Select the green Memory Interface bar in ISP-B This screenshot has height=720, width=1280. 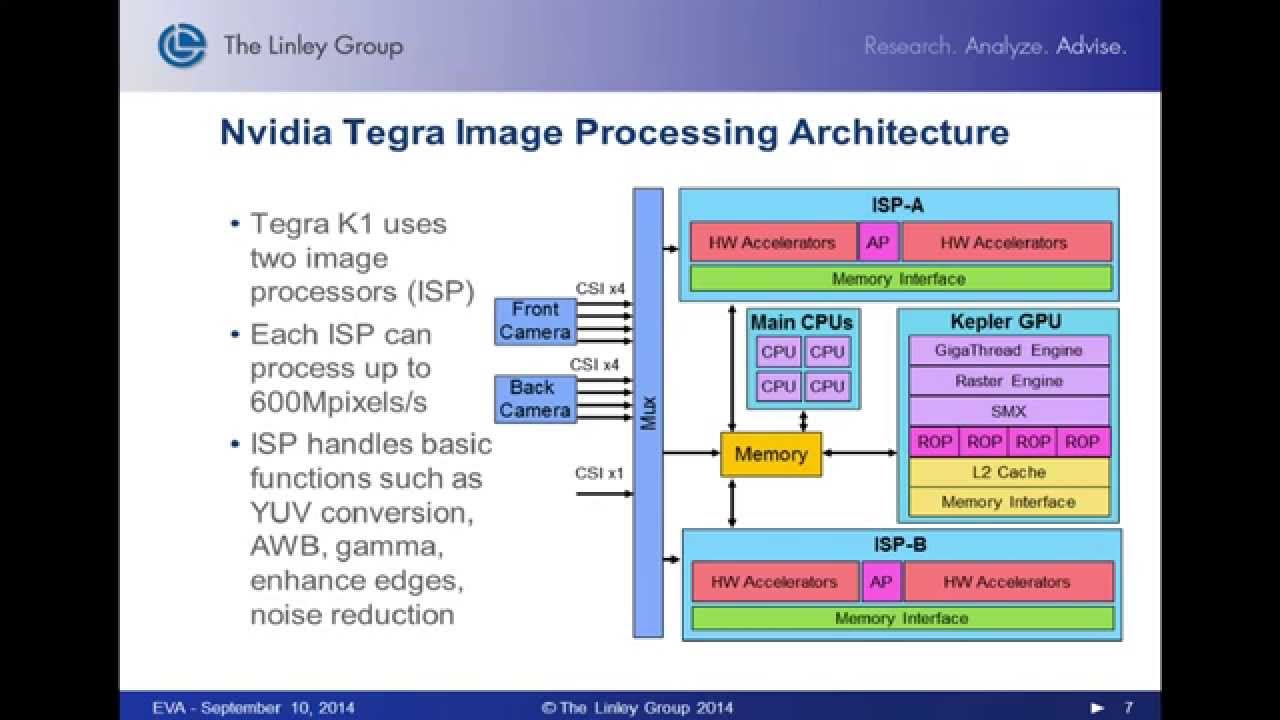pyautogui.click(x=902, y=618)
